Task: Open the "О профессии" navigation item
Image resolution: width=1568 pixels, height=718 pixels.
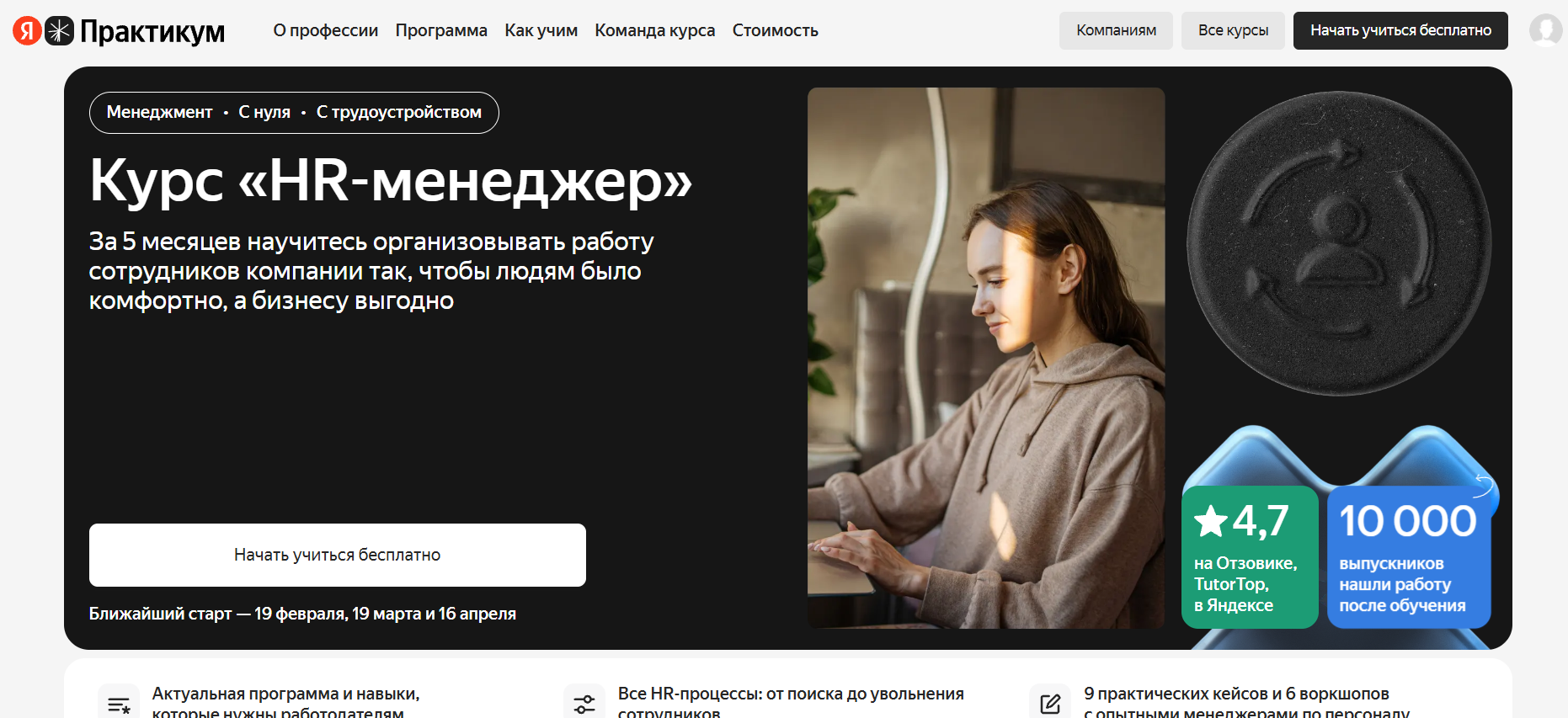Action: click(326, 30)
